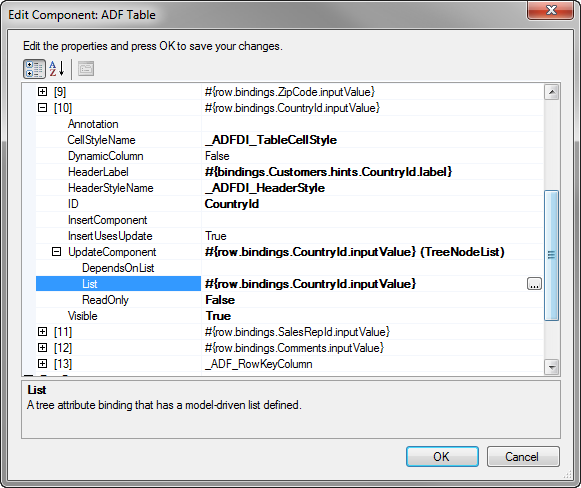
Task: Close the Edit Component dialog
Action: (x=550, y=9)
